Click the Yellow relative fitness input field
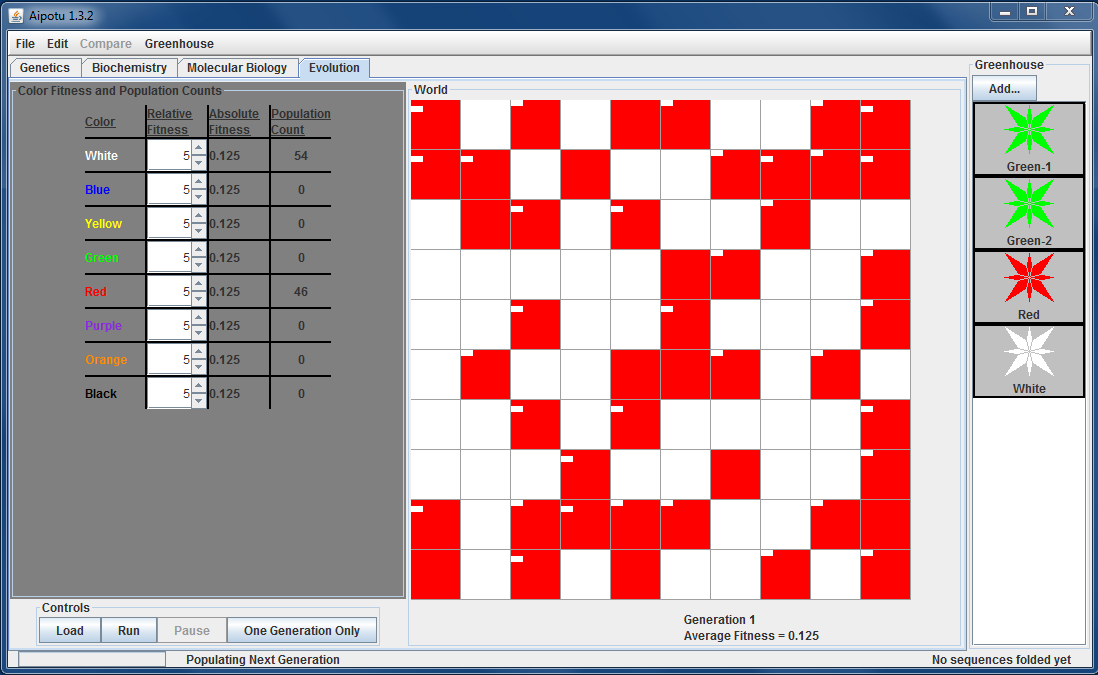1098x675 pixels. tap(169, 224)
